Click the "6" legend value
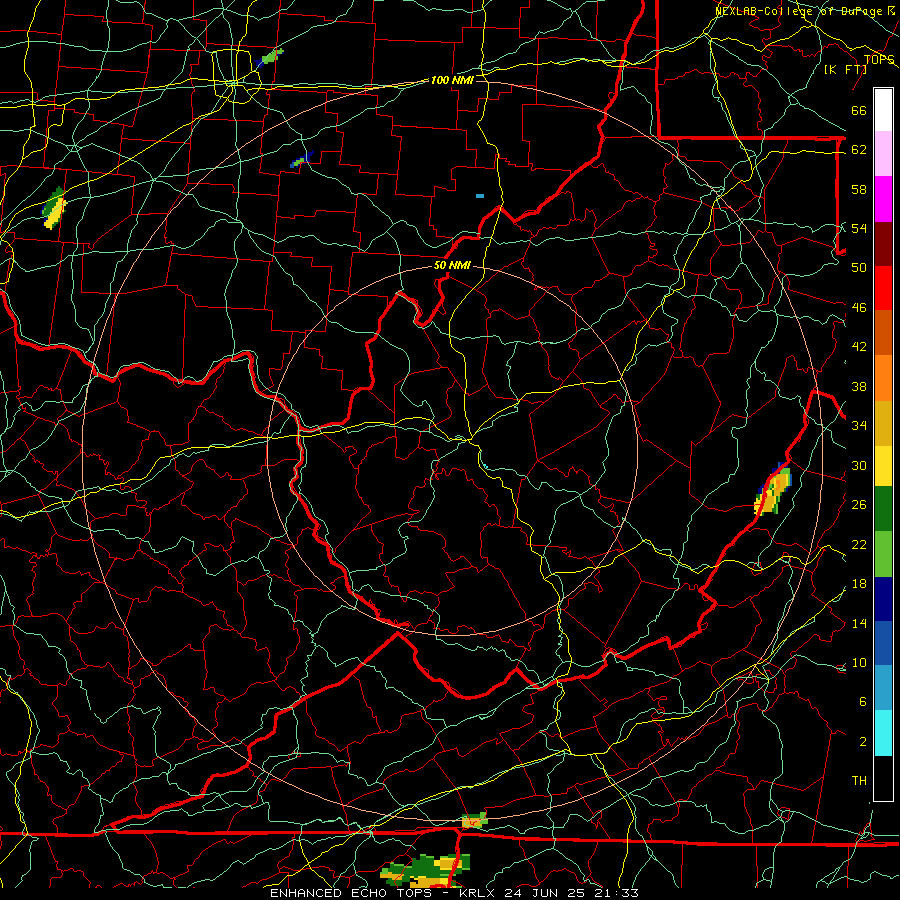 [862, 702]
